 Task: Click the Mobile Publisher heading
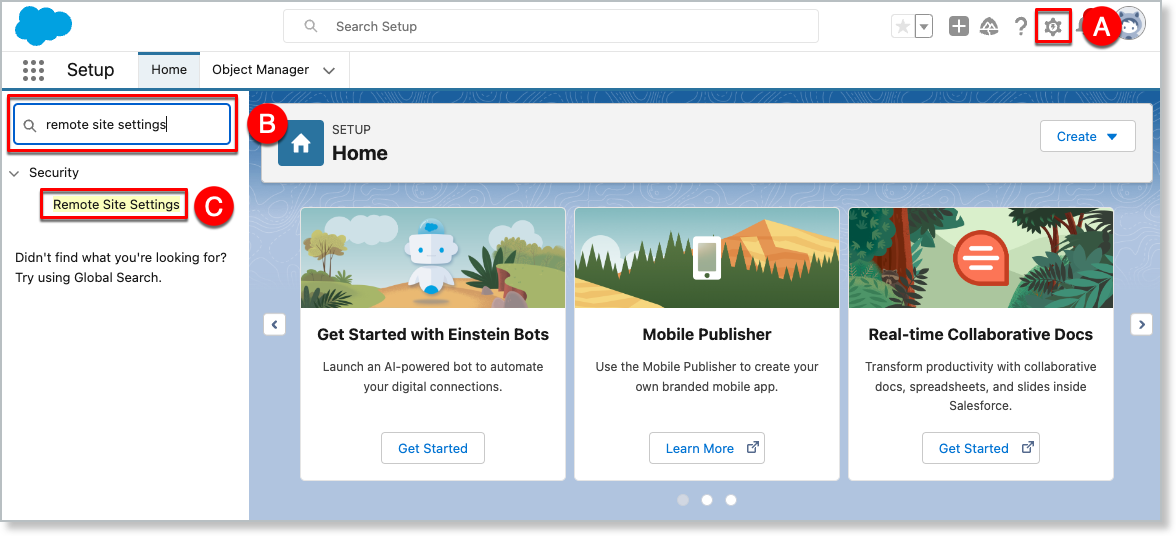pos(706,334)
